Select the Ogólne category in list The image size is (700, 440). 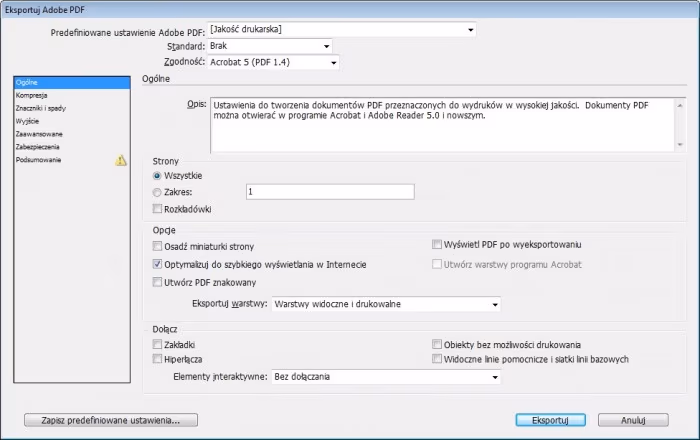pos(72,83)
